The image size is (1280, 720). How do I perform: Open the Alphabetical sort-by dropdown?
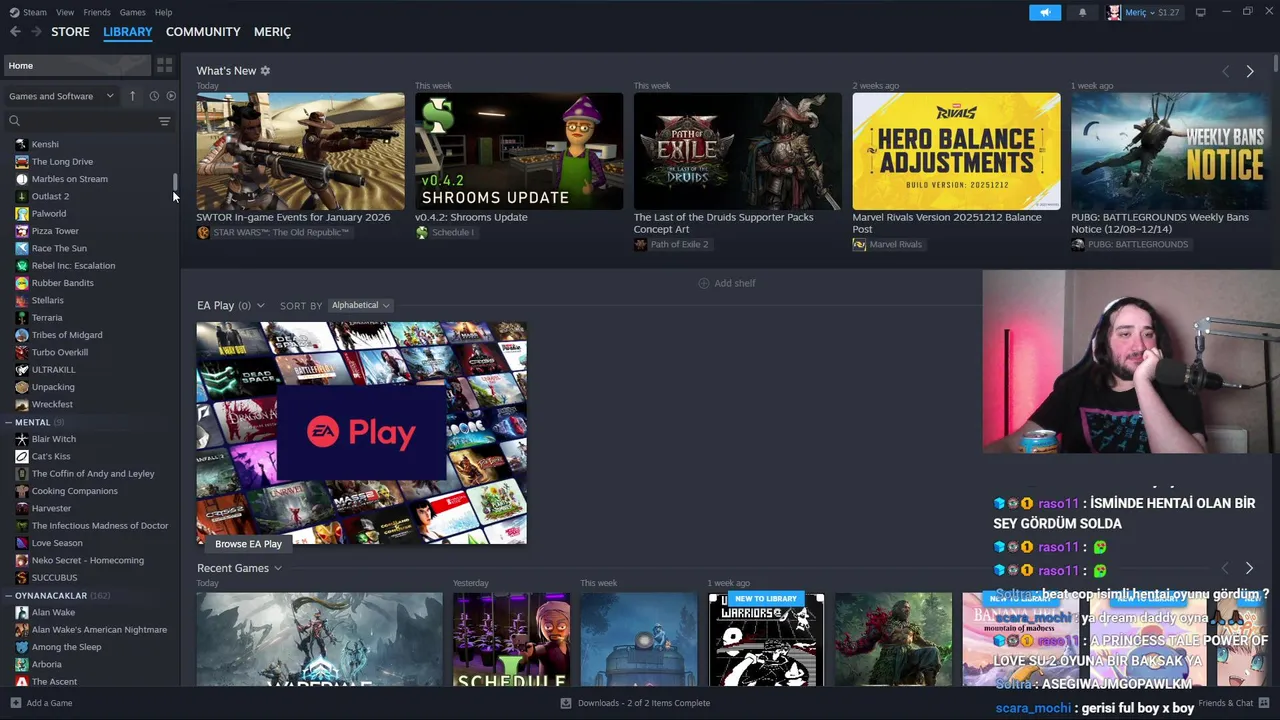click(x=360, y=305)
